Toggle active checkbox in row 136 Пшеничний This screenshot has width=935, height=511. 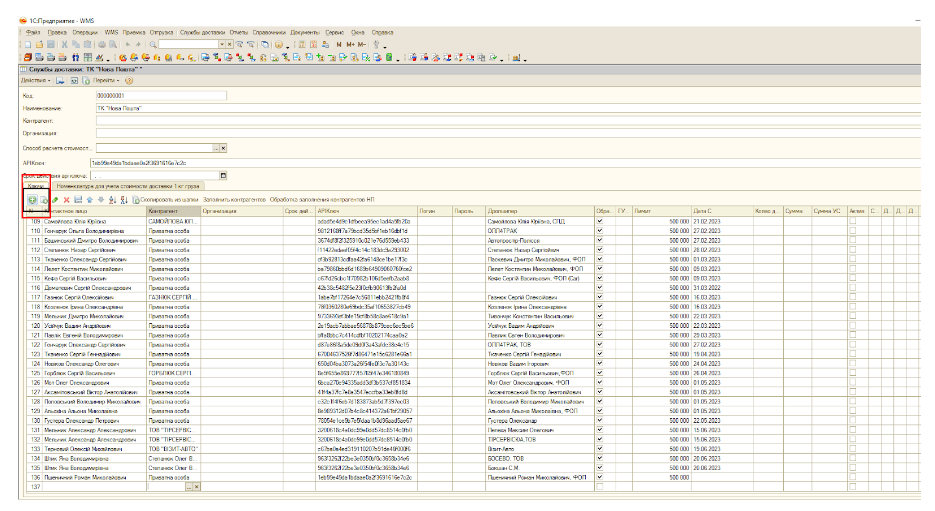(x=852, y=478)
